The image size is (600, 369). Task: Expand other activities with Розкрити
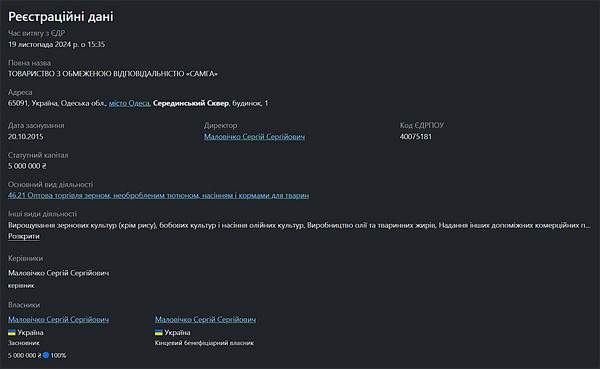tap(24, 236)
